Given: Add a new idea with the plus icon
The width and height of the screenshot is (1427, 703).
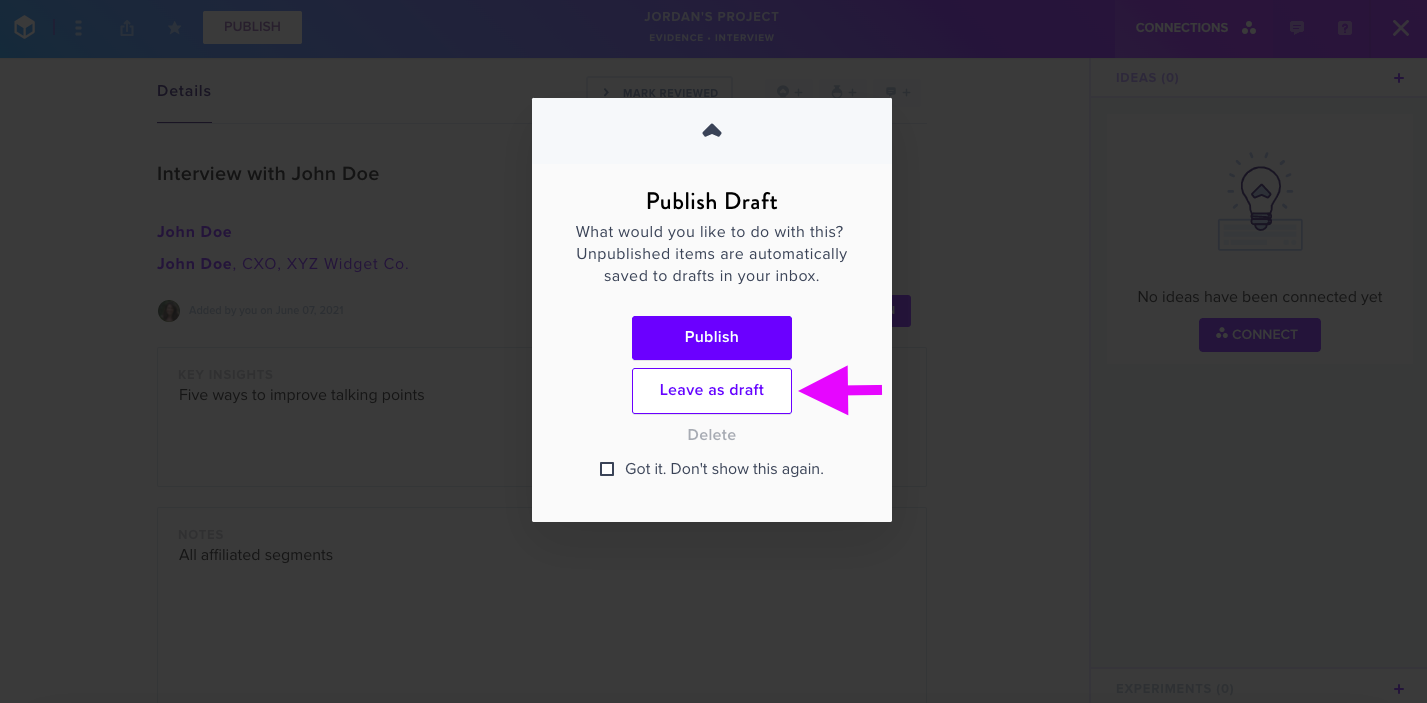Looking at the screenshot, I should tap(1399, 78).
